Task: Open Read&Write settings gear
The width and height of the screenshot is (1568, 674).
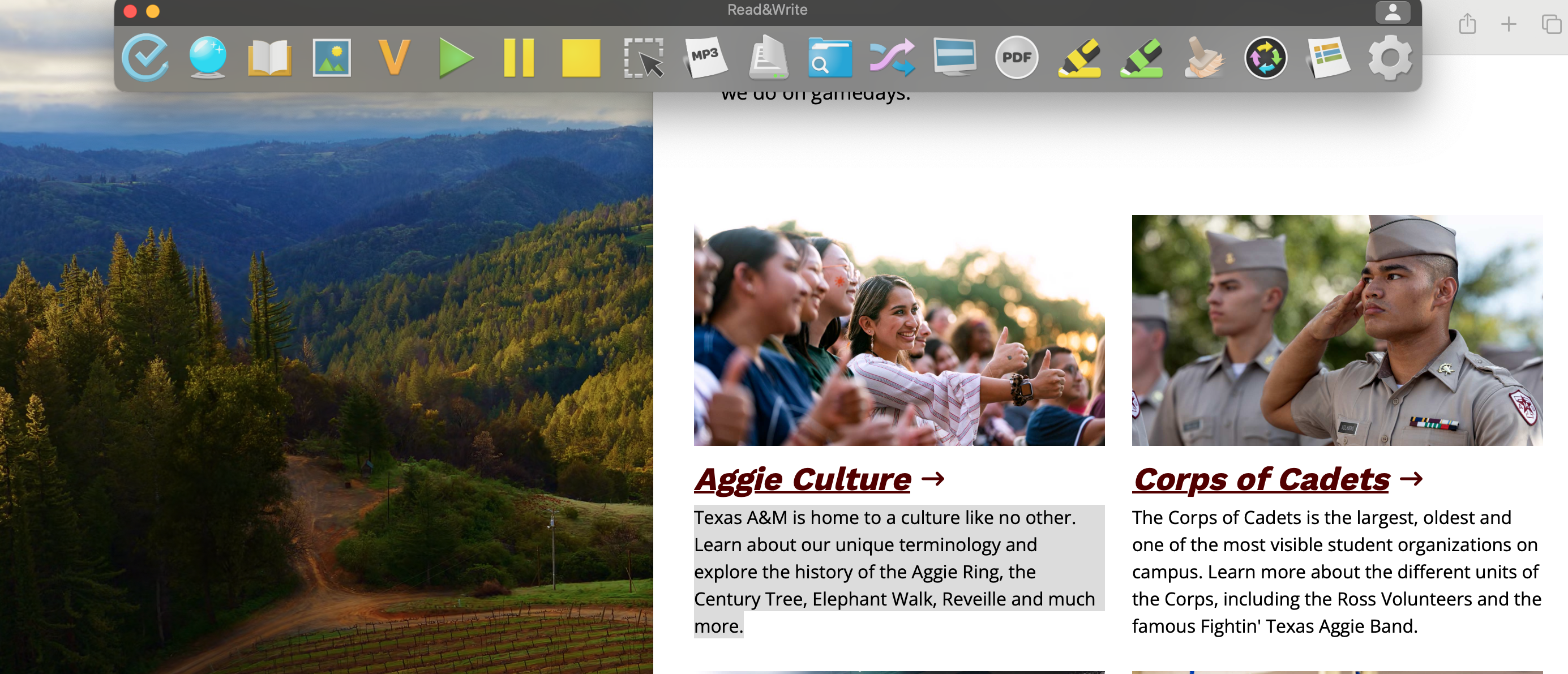Action: [x=1391, y=58]
